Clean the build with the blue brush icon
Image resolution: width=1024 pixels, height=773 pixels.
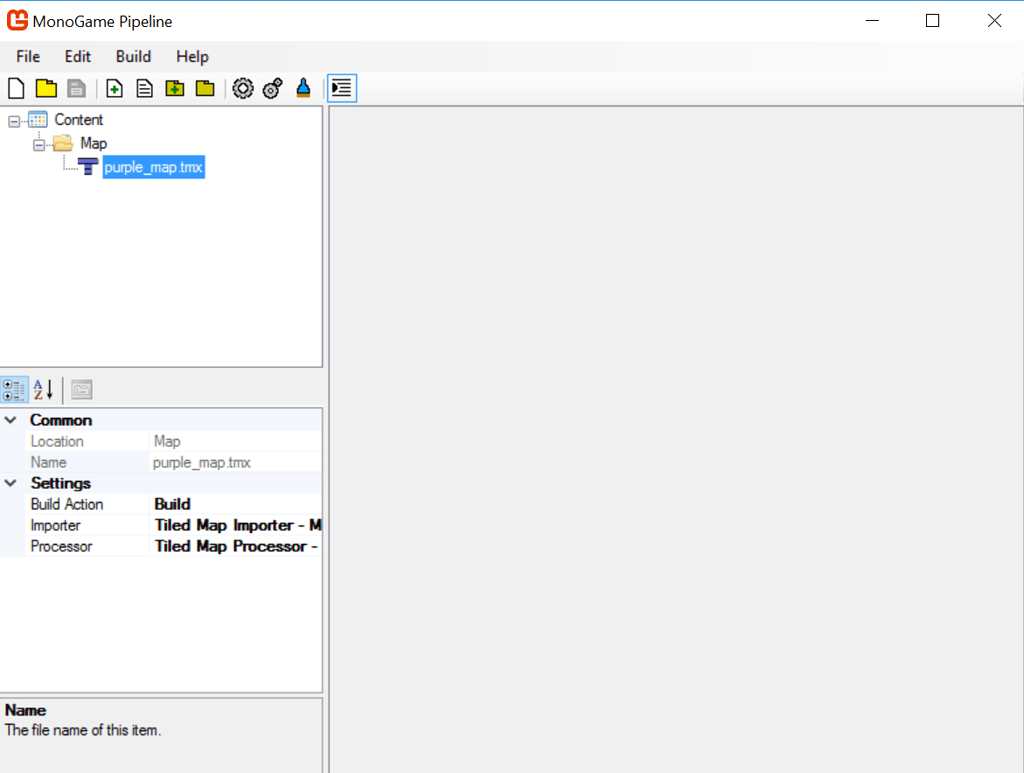[x=303, y=89]
